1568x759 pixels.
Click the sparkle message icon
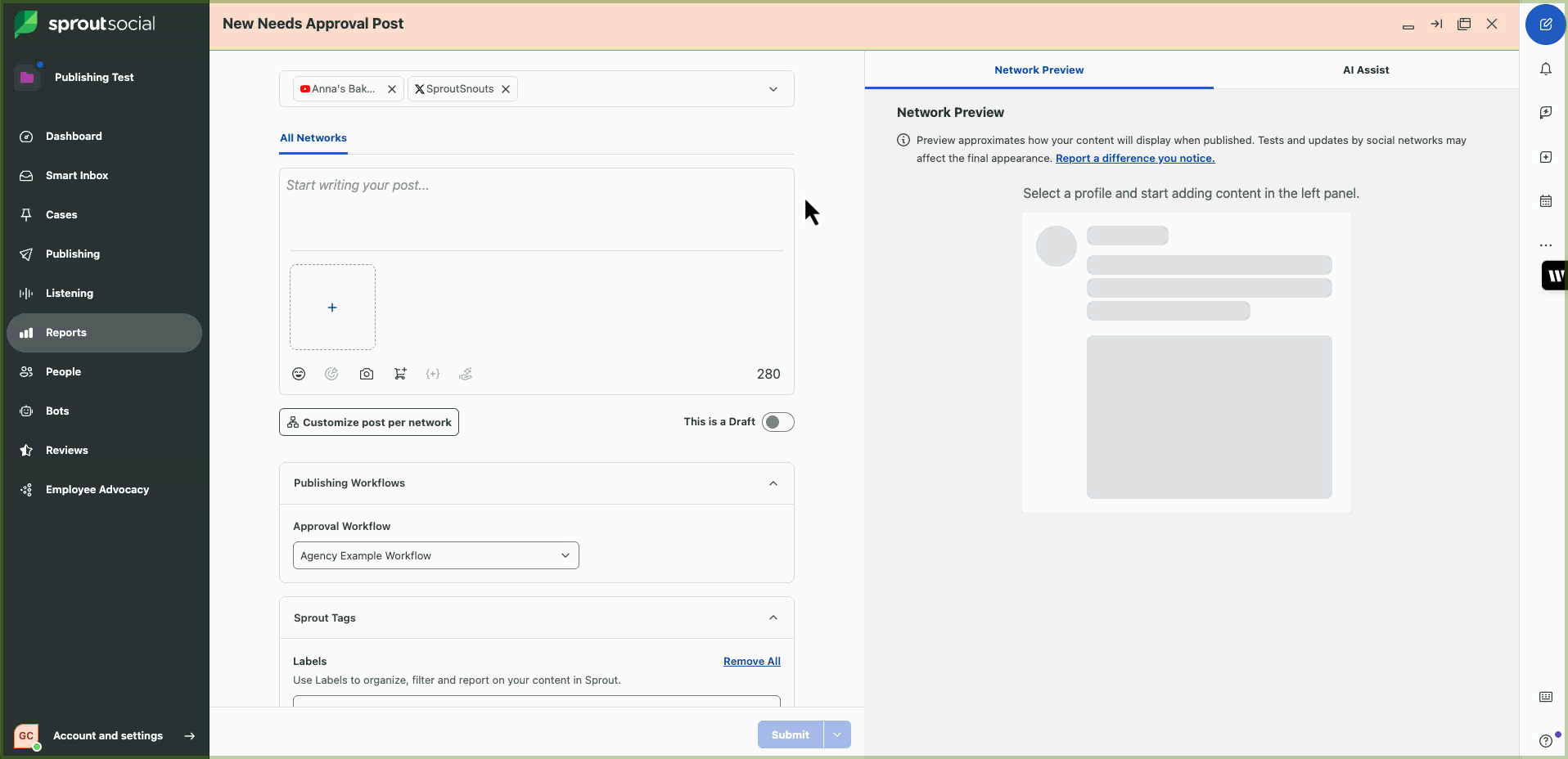pyautogui.click(x=1546, y=113)
